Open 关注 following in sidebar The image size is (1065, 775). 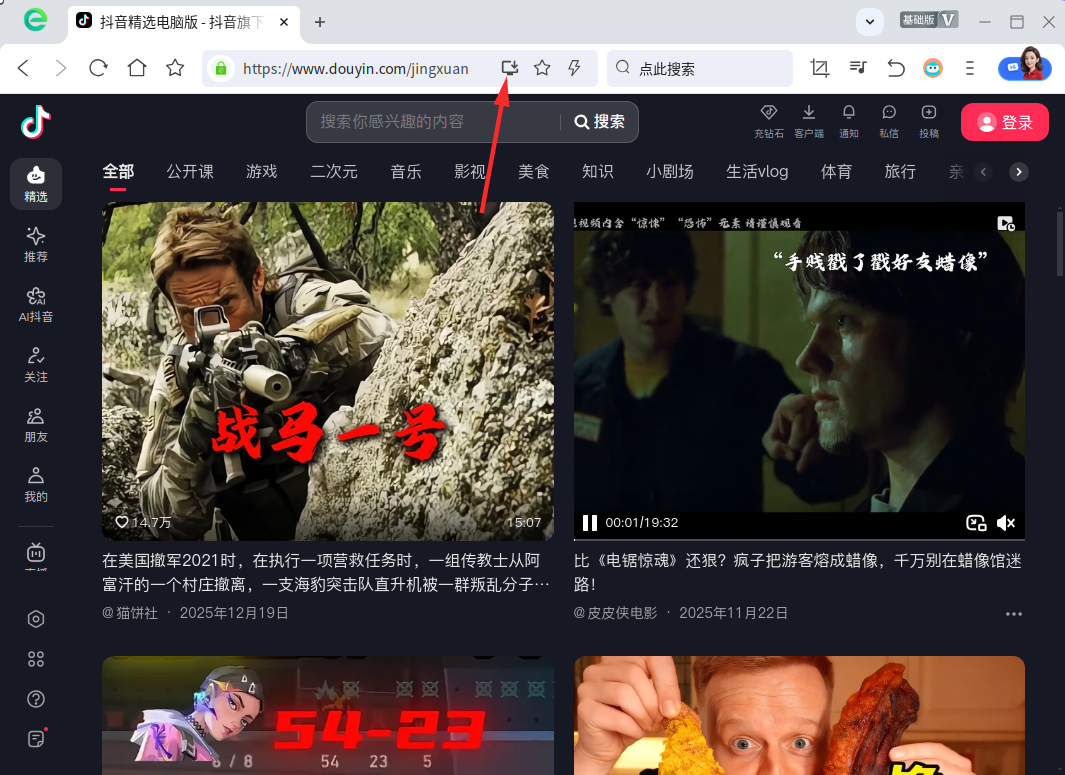point(36,365)
